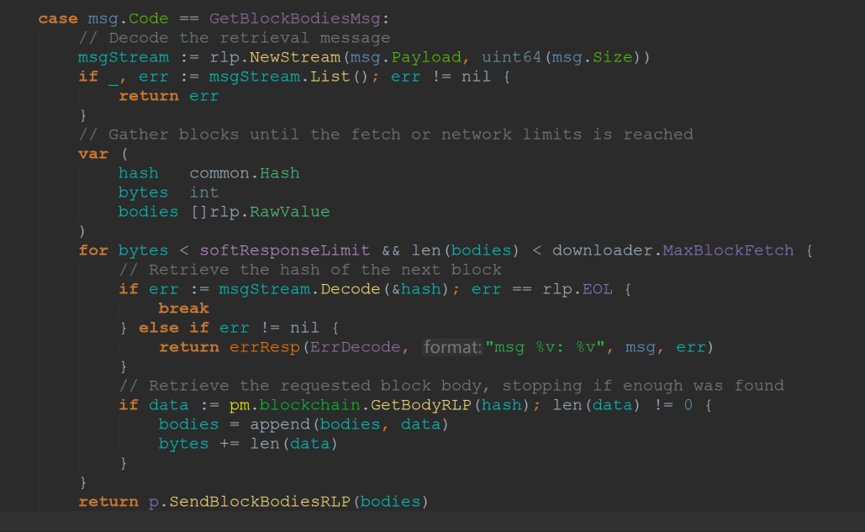
Task: Click the "bytes += len(data)" line
Action: tap(248, 444)
